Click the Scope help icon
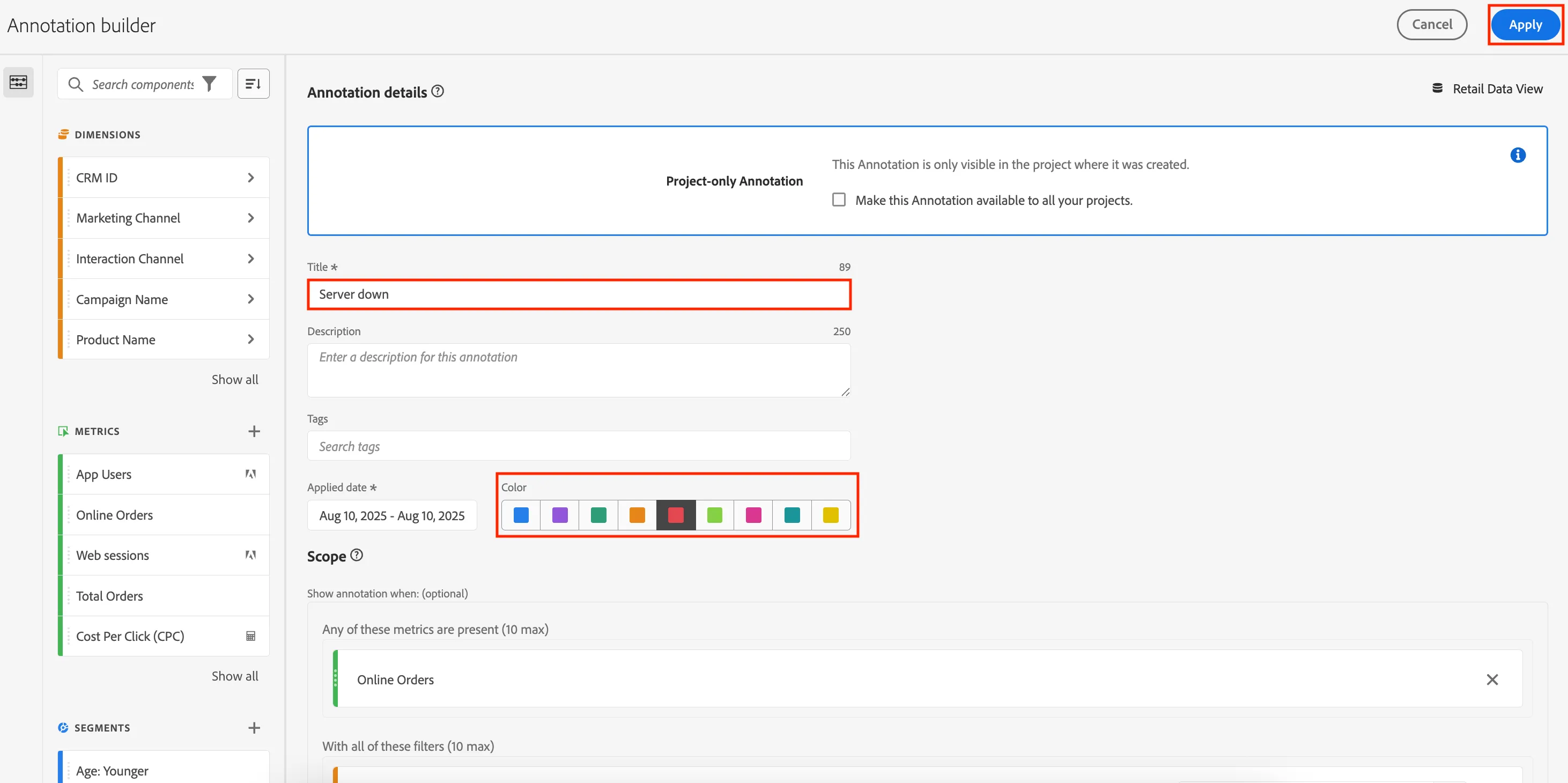Image resolution: width=1568 pixels, height=783 pixels. pyautogui.click(x=357, y=555)
